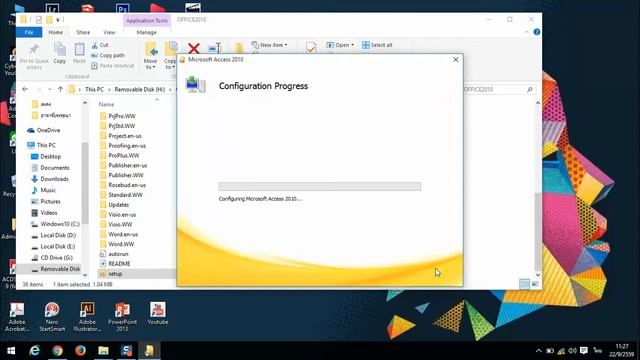Open Google Chrome from taskbar
640x360 pixels.
(x=58, y=351)
